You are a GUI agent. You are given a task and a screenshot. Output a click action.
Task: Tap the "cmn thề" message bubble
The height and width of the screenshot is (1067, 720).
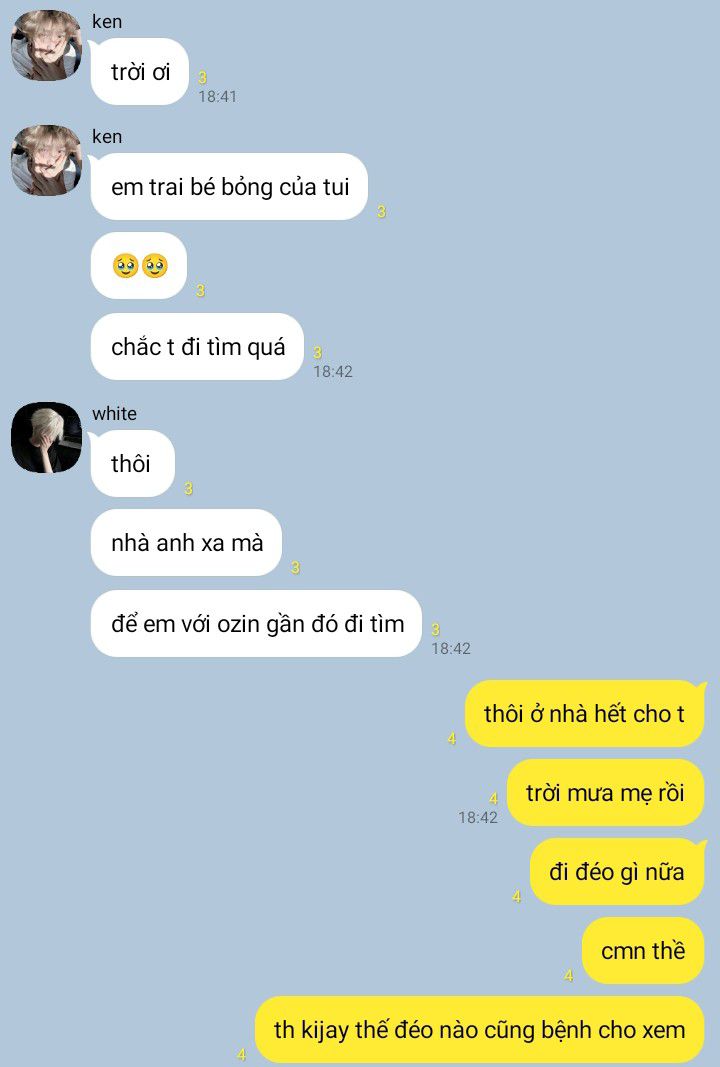coord(643,951)
